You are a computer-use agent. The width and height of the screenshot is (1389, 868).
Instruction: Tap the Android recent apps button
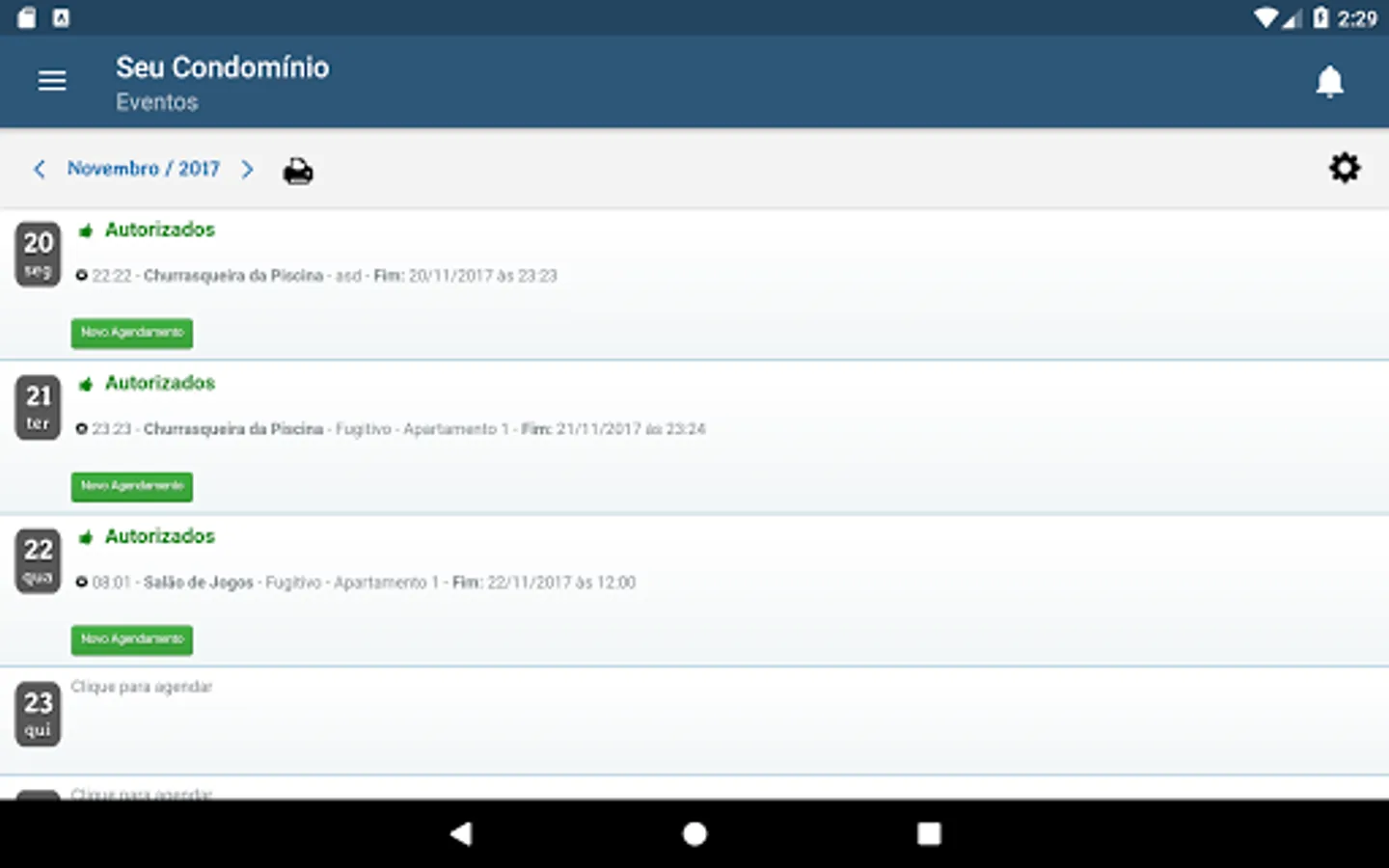(x=929, y=833)
